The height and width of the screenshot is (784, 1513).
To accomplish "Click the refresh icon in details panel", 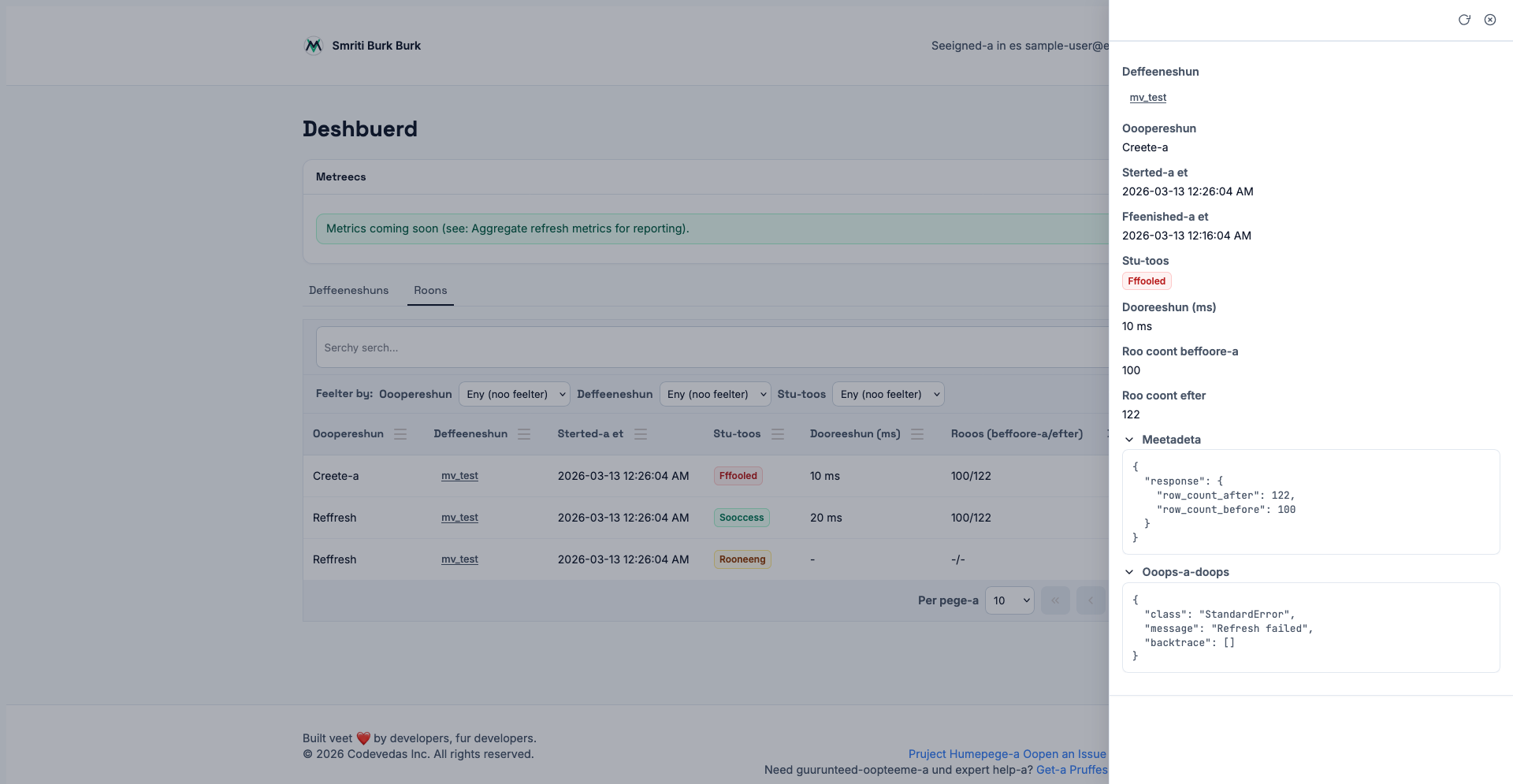I will (1464, 20).
